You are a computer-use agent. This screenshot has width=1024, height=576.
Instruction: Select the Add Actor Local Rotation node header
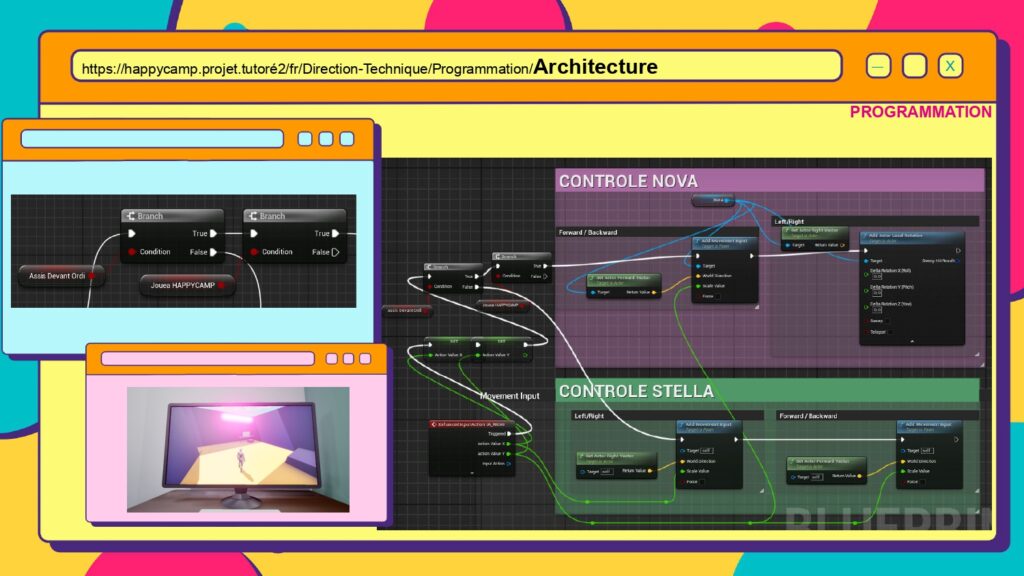click(912, 238)
